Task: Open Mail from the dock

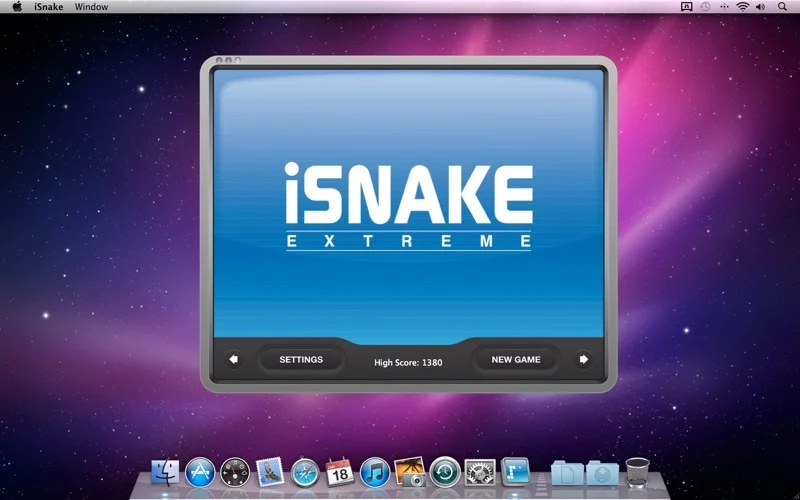Action: 270,471
